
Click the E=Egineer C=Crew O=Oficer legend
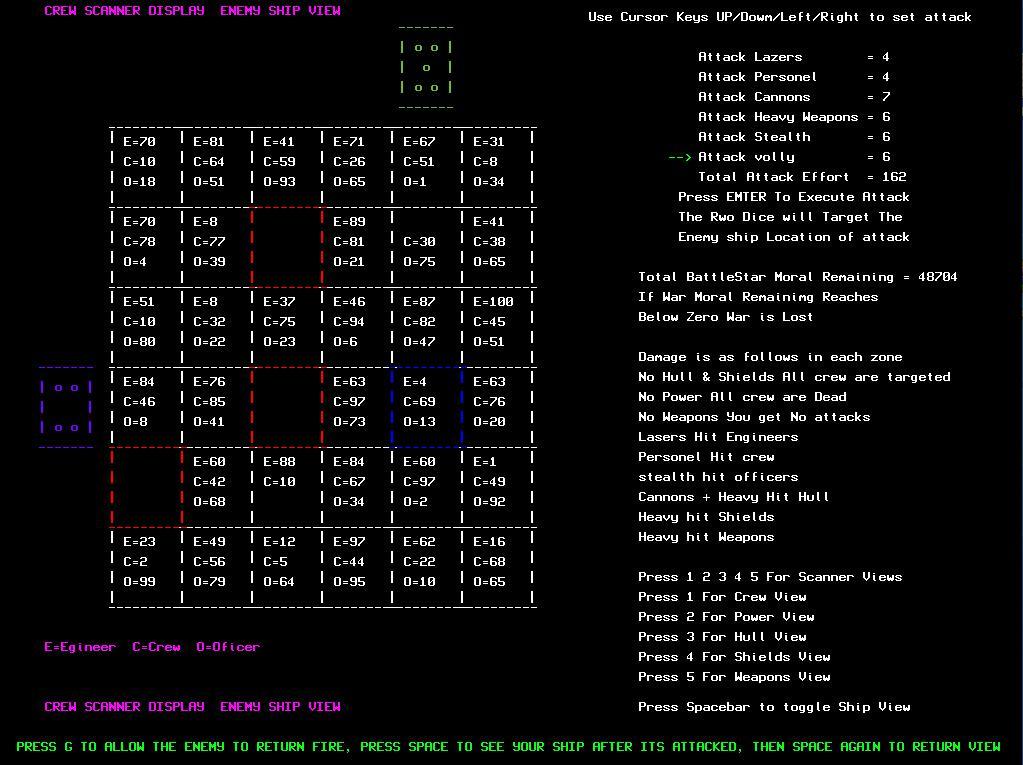click(x=152, y=647)
